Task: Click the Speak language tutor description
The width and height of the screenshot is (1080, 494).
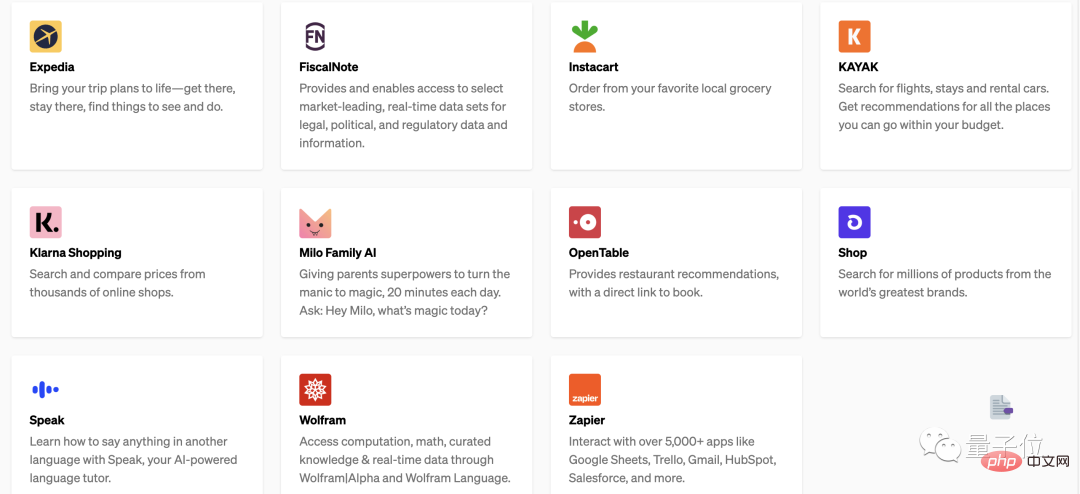Action: coord(133,460)
